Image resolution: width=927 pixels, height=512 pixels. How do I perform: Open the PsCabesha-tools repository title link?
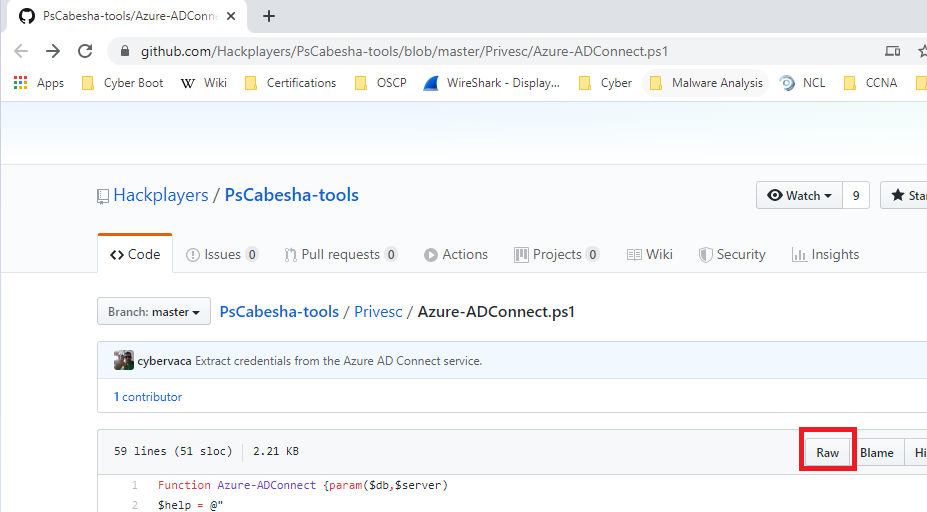tap(291, 195)
